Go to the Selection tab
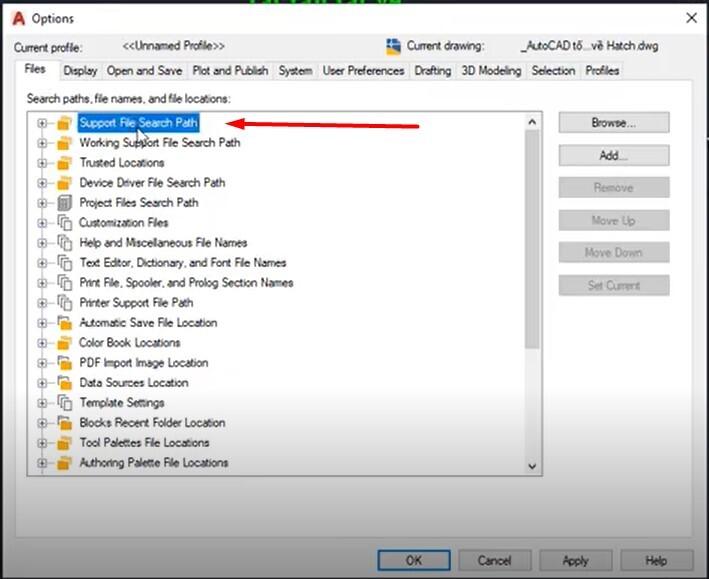Screen dimensions: 709x579 [x=553, y=71]
